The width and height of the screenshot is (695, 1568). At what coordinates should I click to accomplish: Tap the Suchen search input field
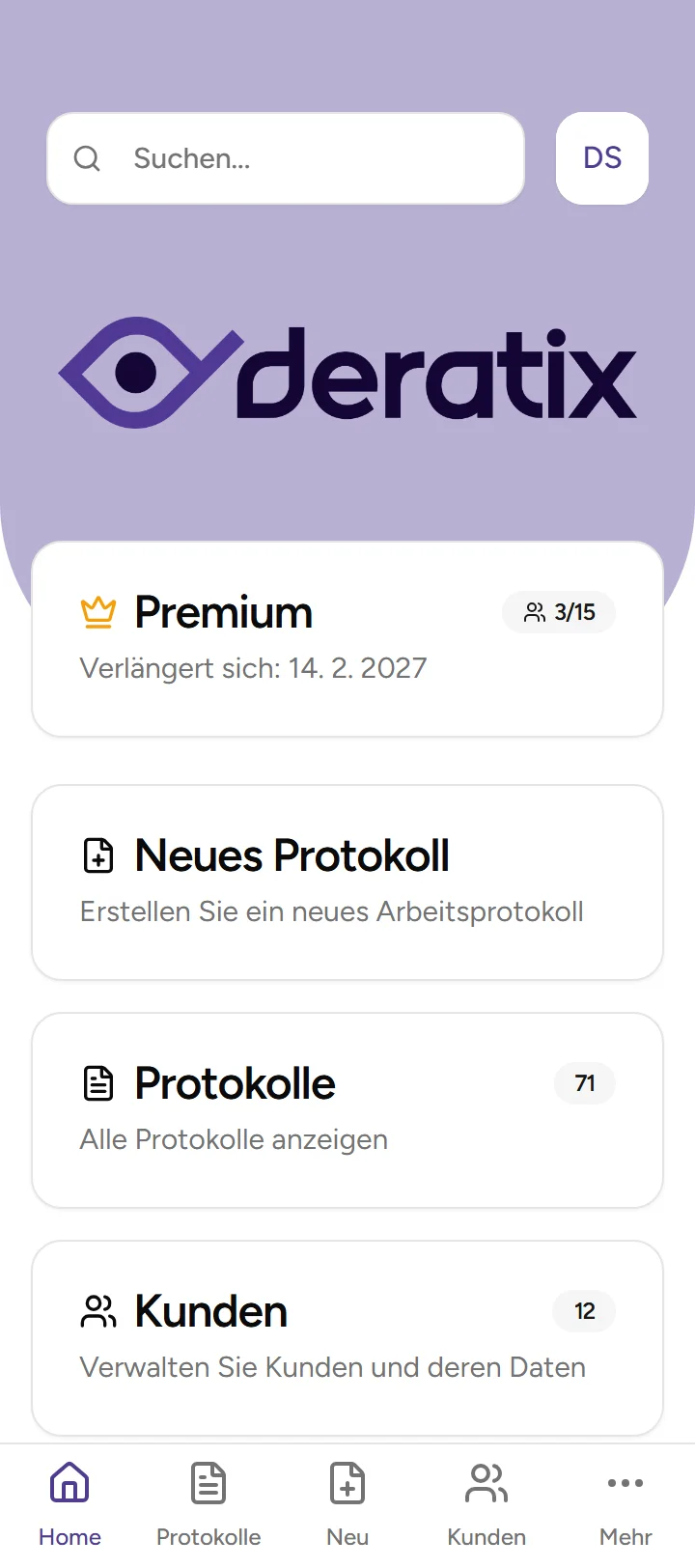click(285, 157)
